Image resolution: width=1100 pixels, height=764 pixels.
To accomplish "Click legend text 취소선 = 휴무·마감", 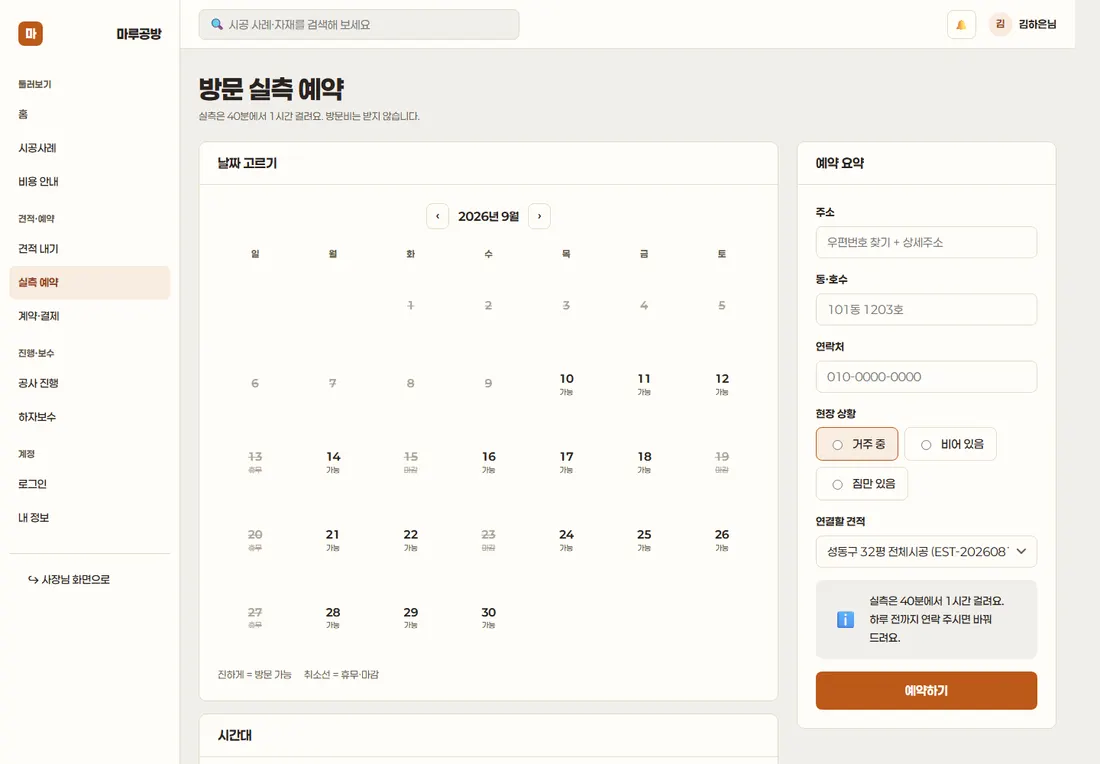I will coord(341,675).
